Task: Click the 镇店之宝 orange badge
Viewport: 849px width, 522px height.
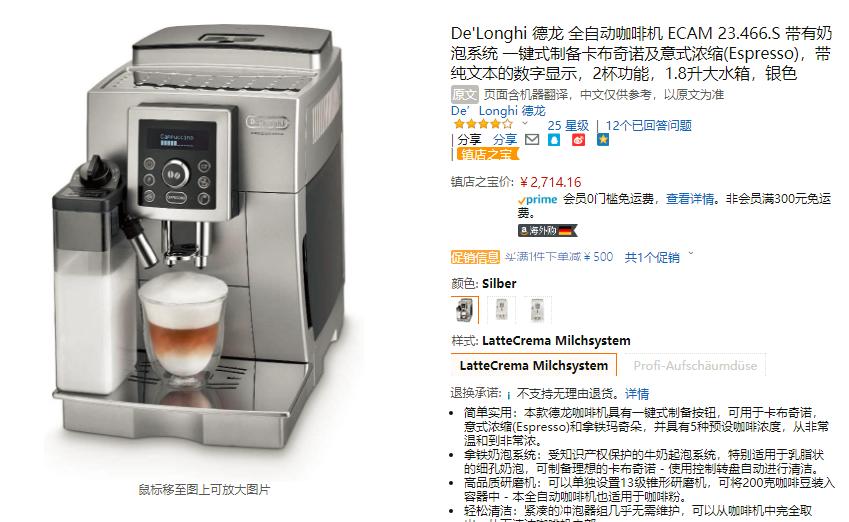Action: point(487,154)
